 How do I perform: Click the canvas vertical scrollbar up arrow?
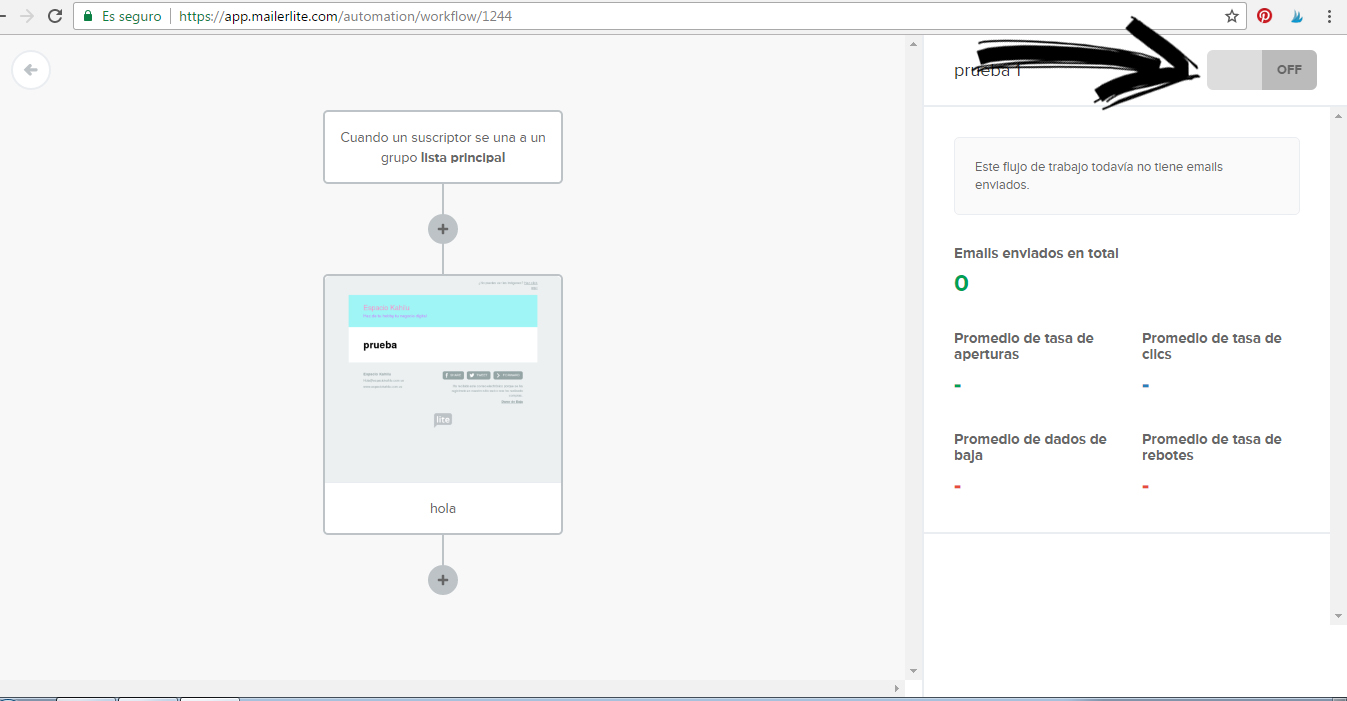click(911, 43)
